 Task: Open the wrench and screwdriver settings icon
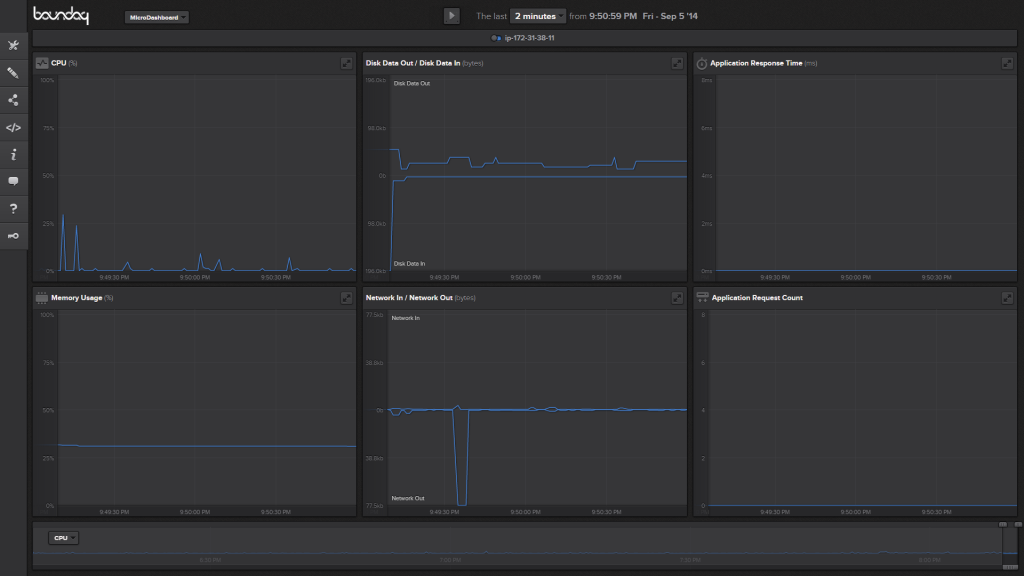pos(13,46)
